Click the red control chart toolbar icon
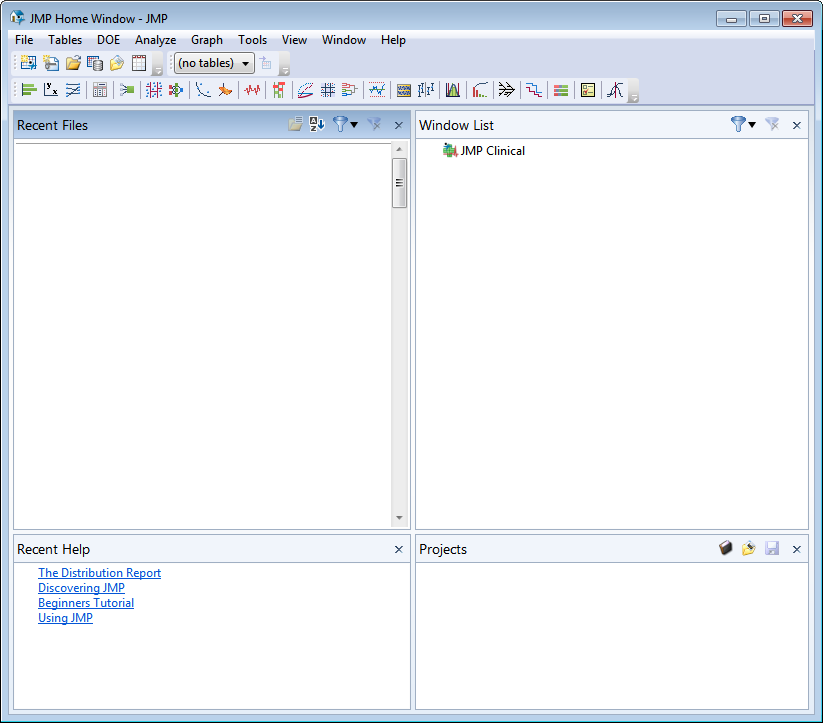823x723 pixels. pyautogui.click(x=252, y=90)
